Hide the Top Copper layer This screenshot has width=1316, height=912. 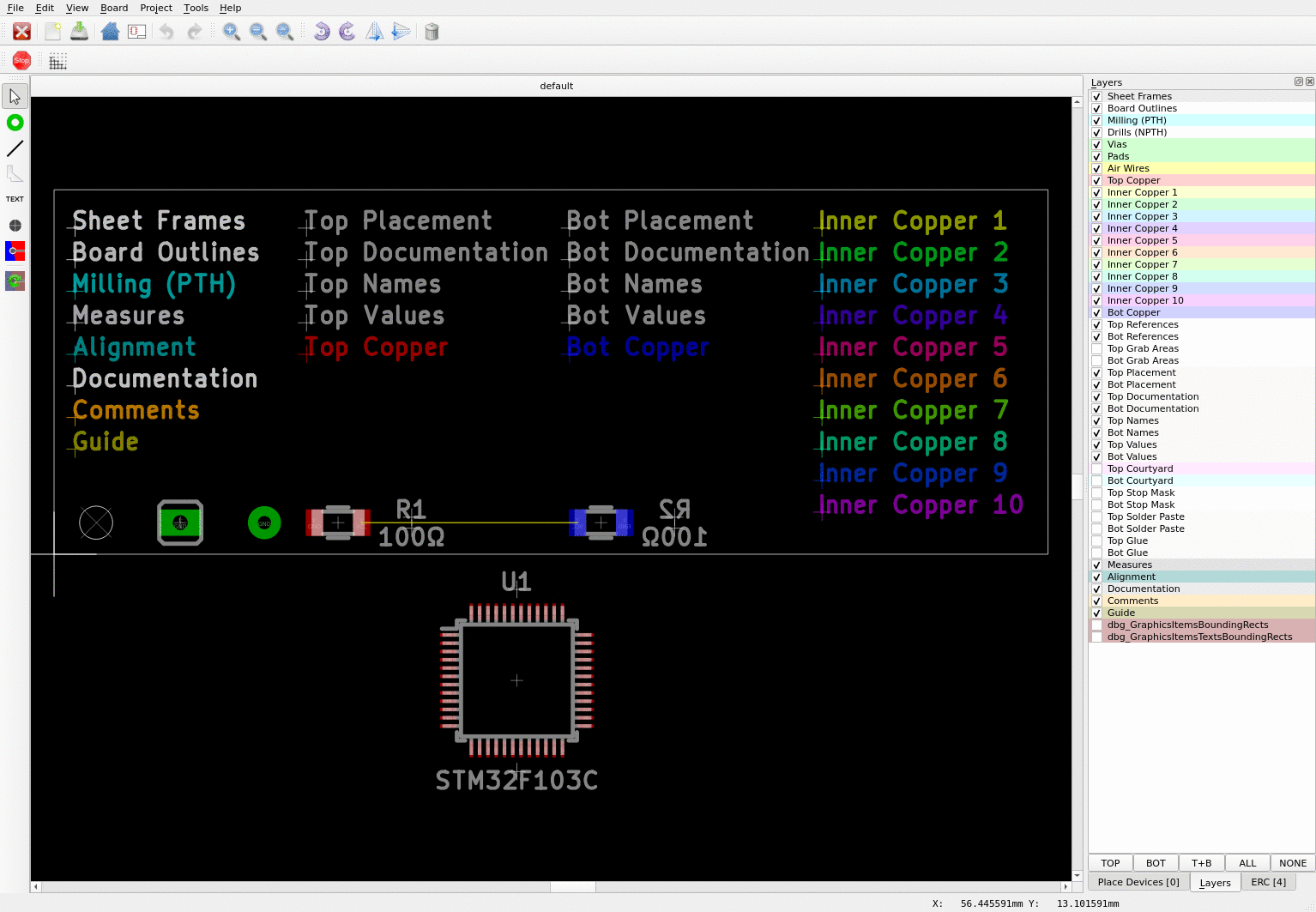coord(1096,180)
